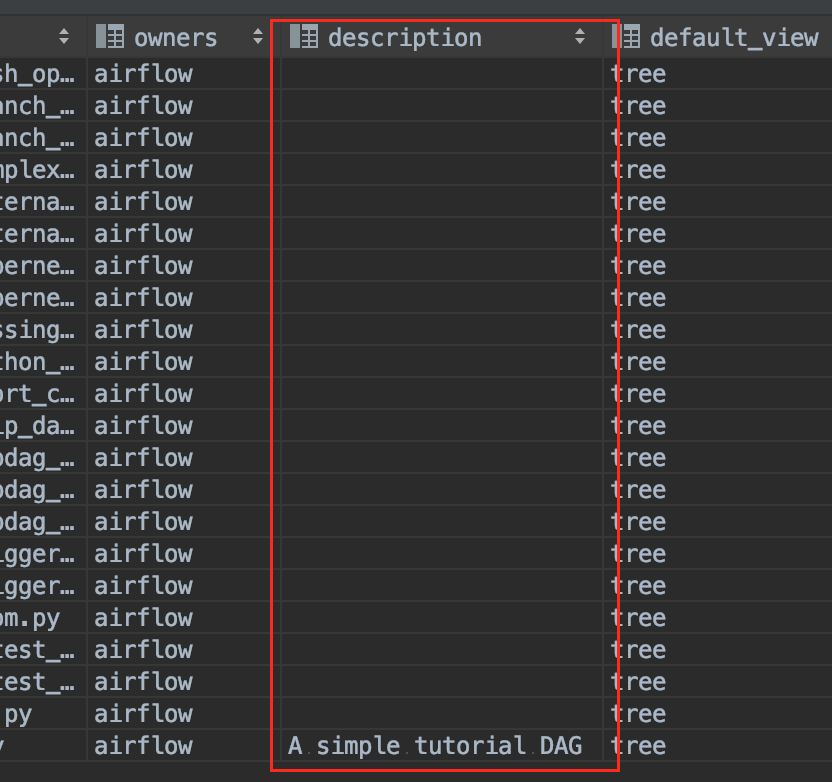Click the default_view column table icon

click(x=626, y=38)
